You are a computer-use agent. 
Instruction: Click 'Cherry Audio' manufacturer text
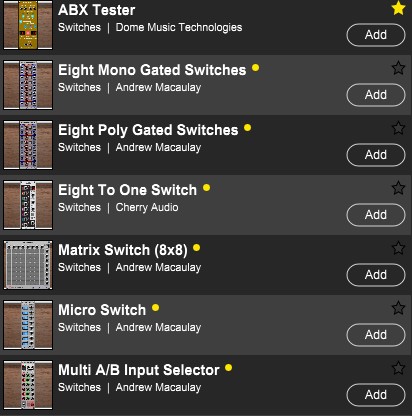point(147,208)
